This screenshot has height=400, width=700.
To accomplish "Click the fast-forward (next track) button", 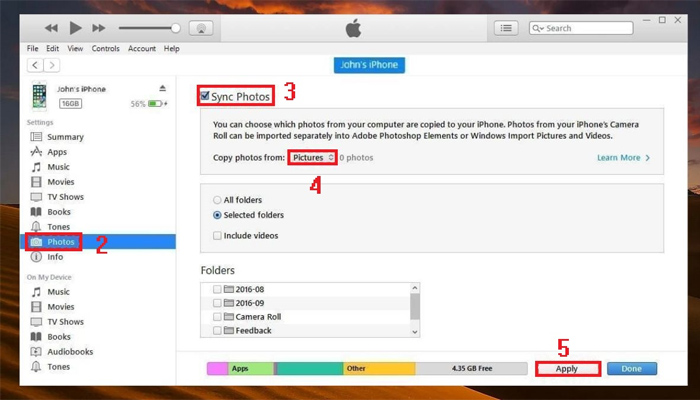I will [99, 28].
